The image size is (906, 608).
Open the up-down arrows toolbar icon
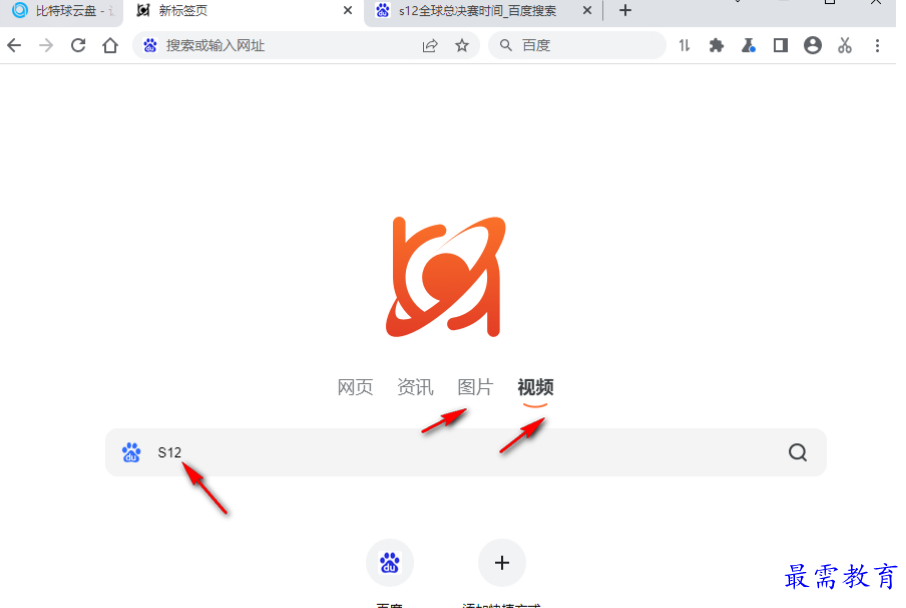pyautogui.click(x=685, y=46)
